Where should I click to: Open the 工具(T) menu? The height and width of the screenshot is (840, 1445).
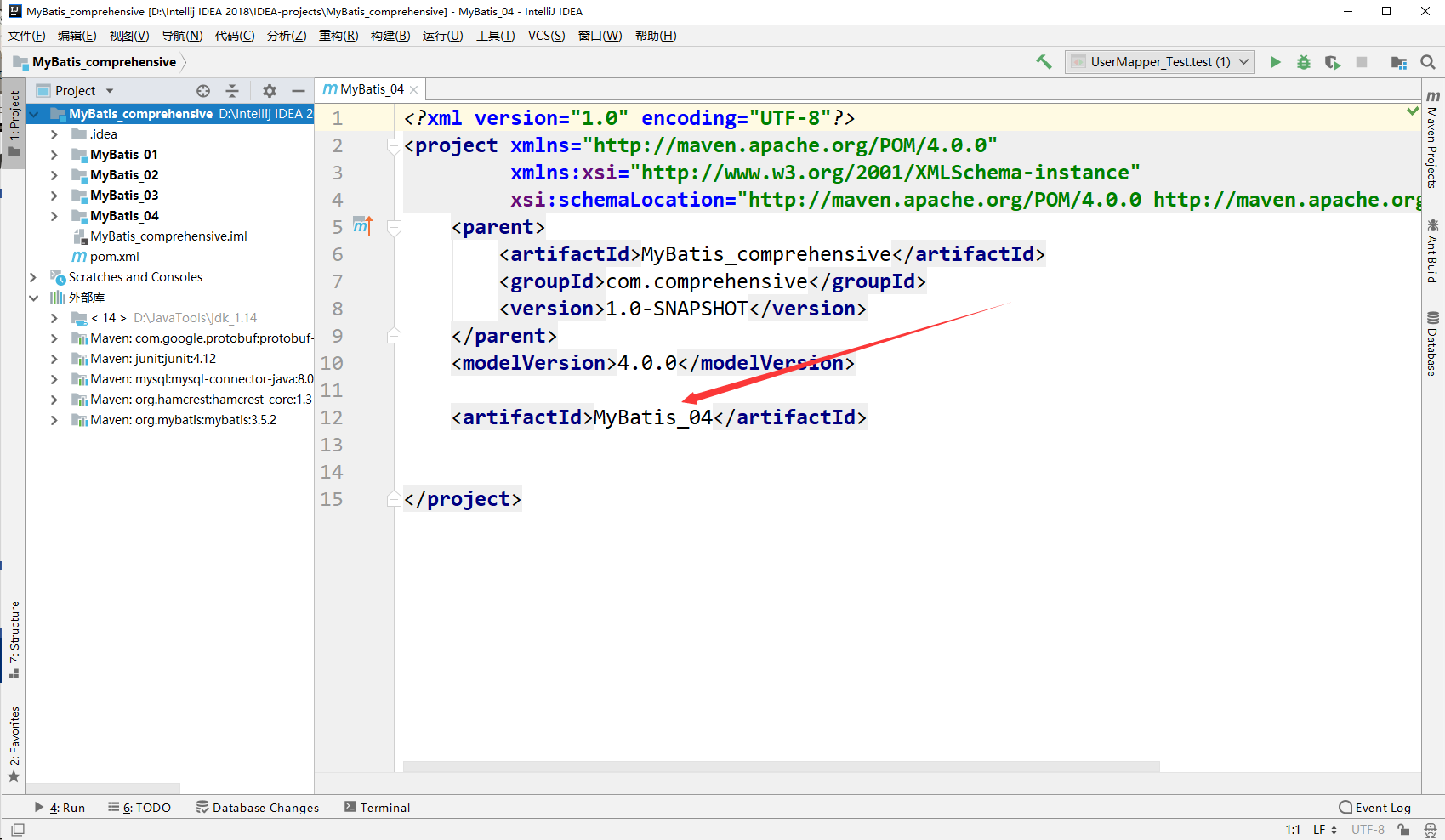tap(495, 36)
